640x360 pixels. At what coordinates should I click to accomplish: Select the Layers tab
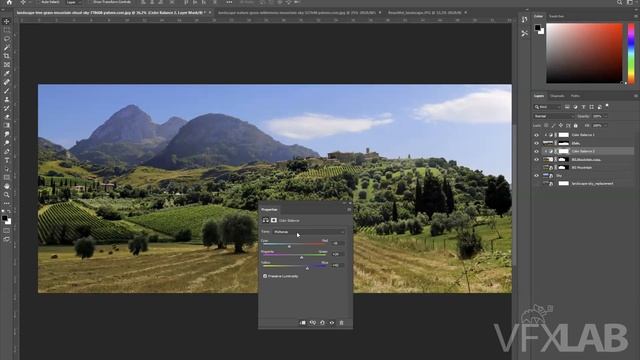click(539, 96)
